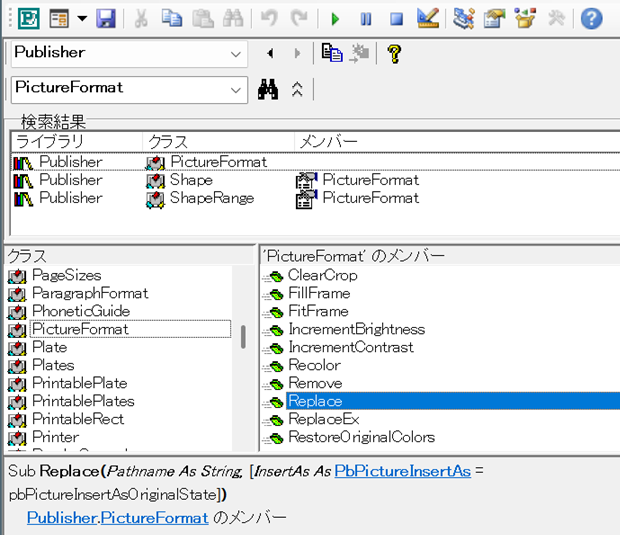Click the メンバー column header
The height and width of the screenshot is (535, 620).
[x=457, y=142]
